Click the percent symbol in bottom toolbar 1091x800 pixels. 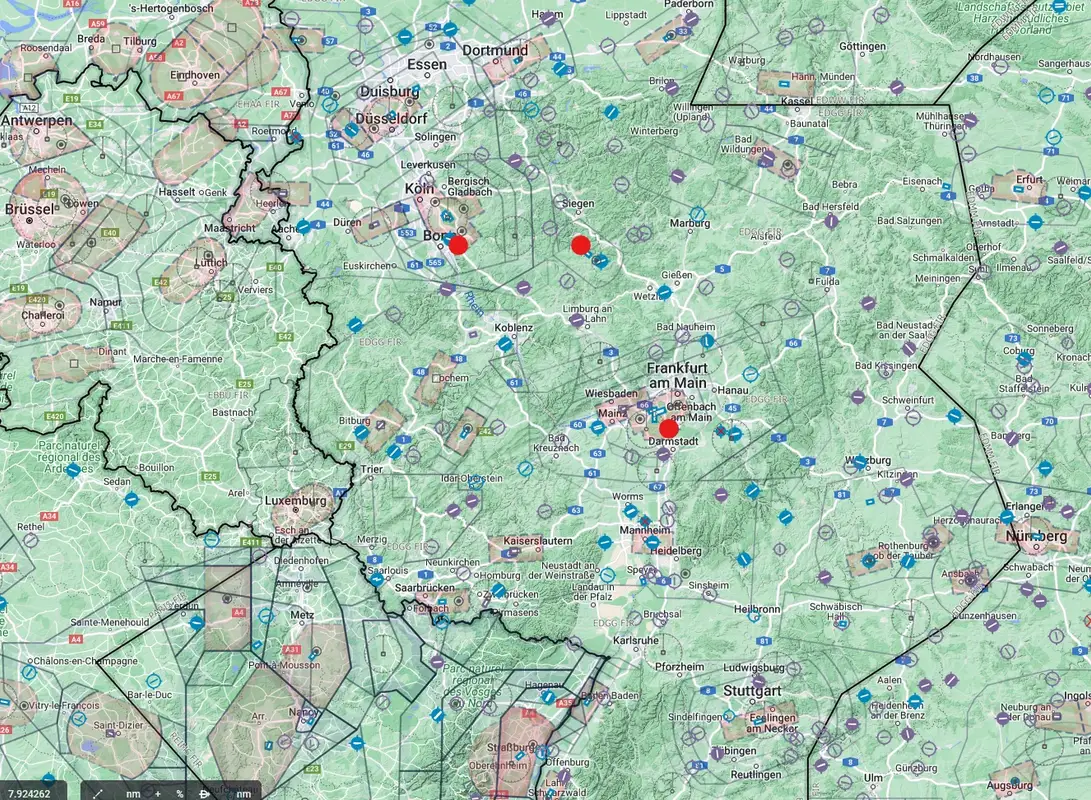[180, 794]
